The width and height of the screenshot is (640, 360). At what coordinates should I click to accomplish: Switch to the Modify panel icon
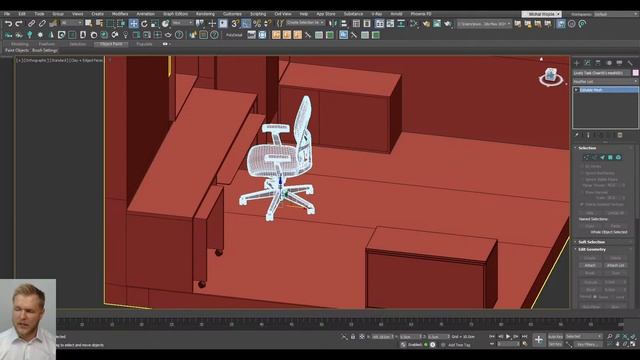[x=587, y=63]
